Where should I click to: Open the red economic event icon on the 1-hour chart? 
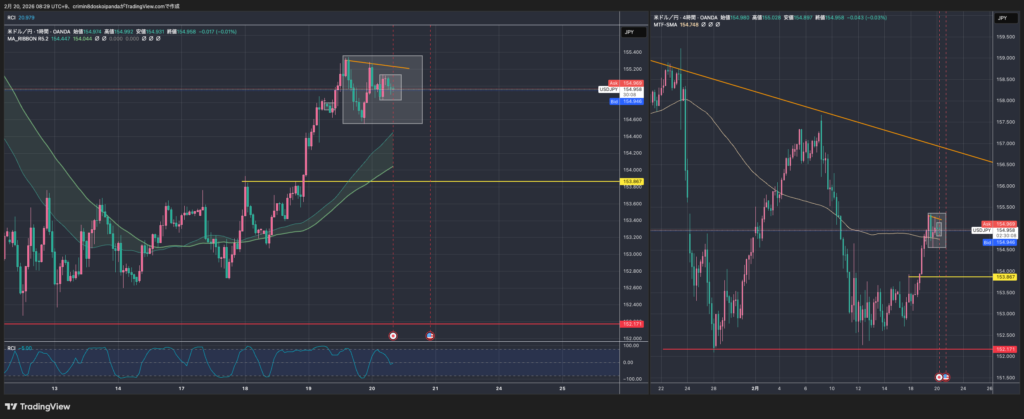pos(392,336)
